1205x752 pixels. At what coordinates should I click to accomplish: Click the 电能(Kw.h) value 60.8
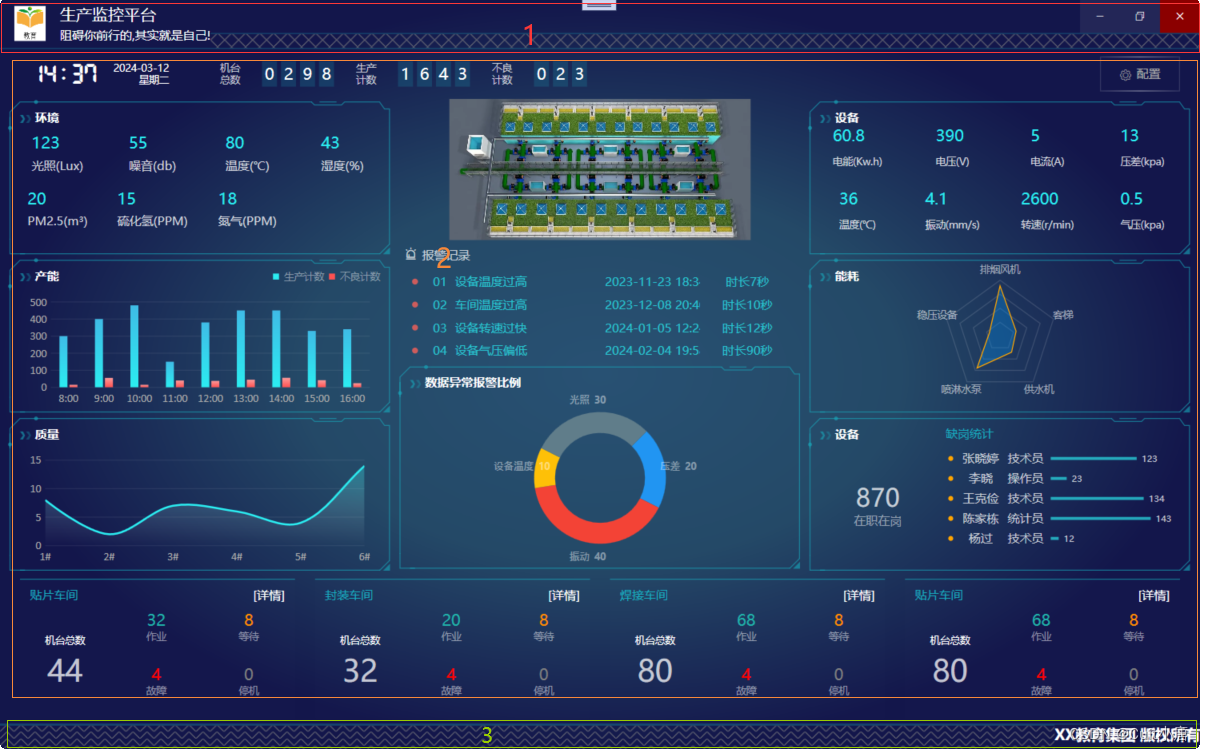click(848, 136)
